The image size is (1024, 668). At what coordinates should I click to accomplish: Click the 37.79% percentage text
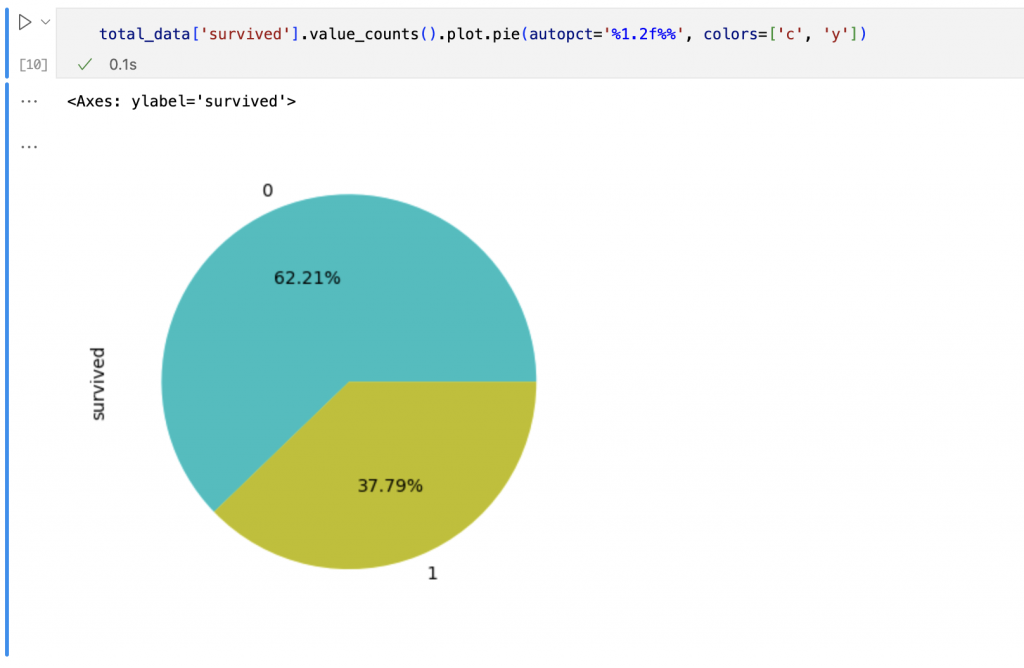(391, 486)
